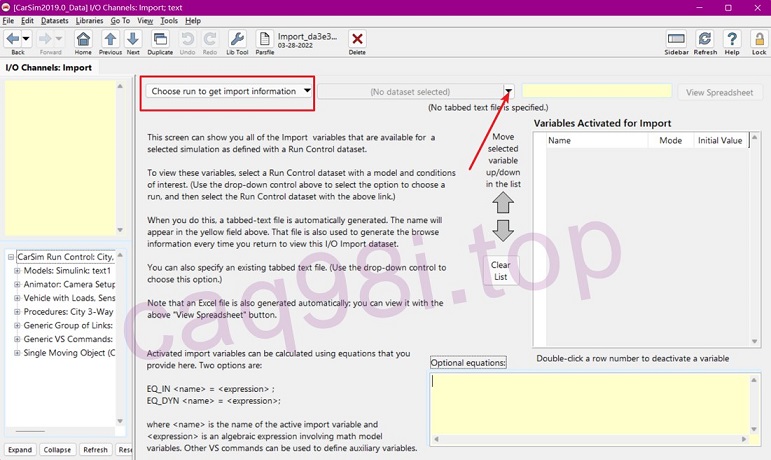Go to Next dataset icon

[x=133, y=39]
